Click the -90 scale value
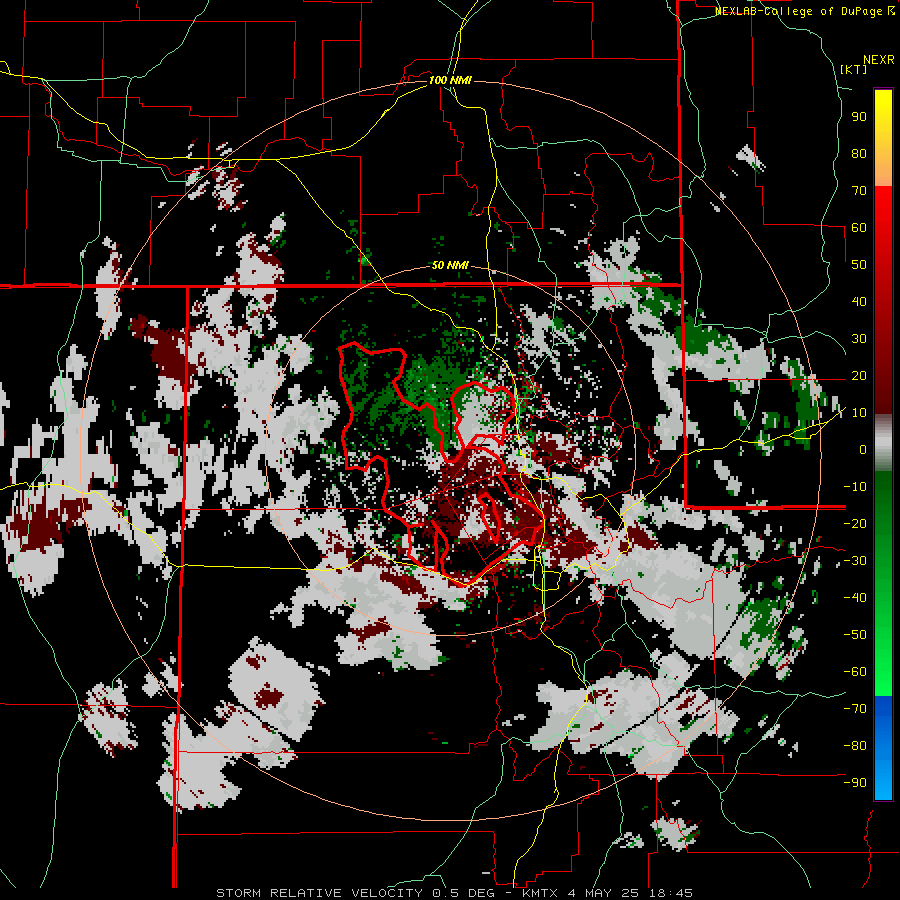This screenshot has width=900, height=900. [855, 783]
